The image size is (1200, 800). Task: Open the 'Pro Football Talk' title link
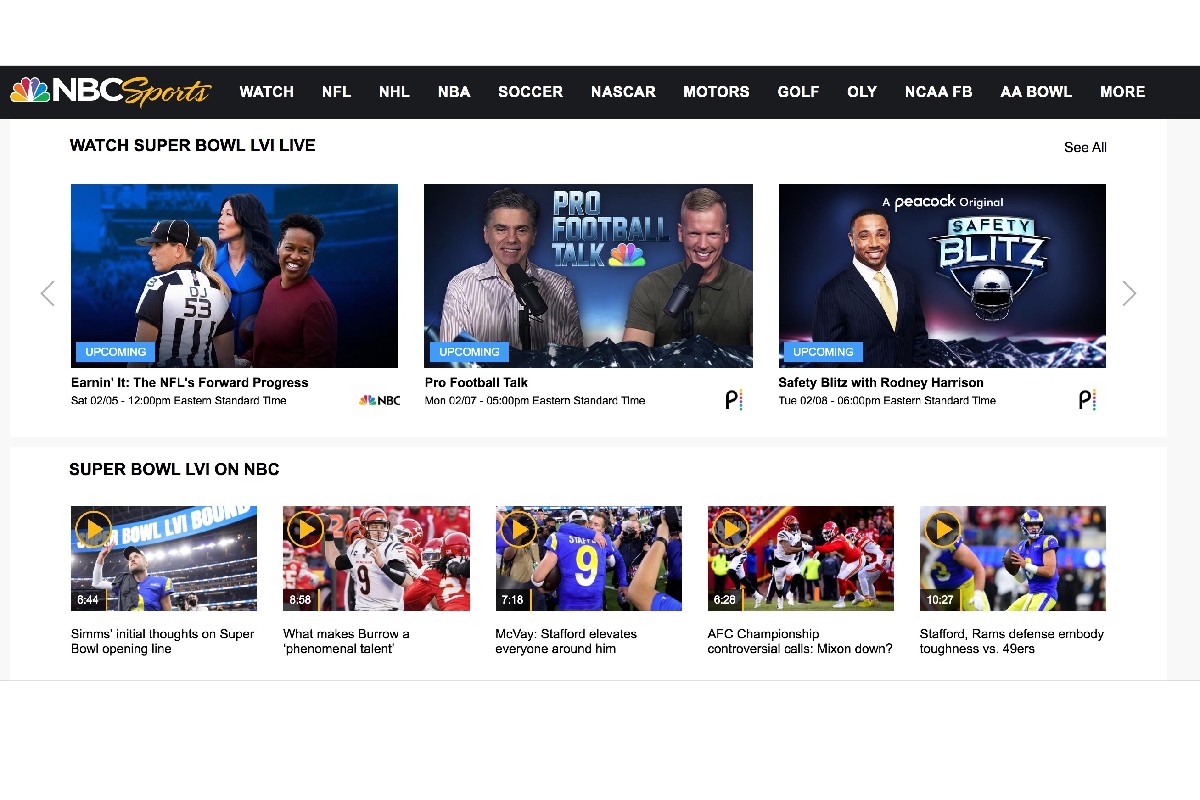(x=476, y=383)
